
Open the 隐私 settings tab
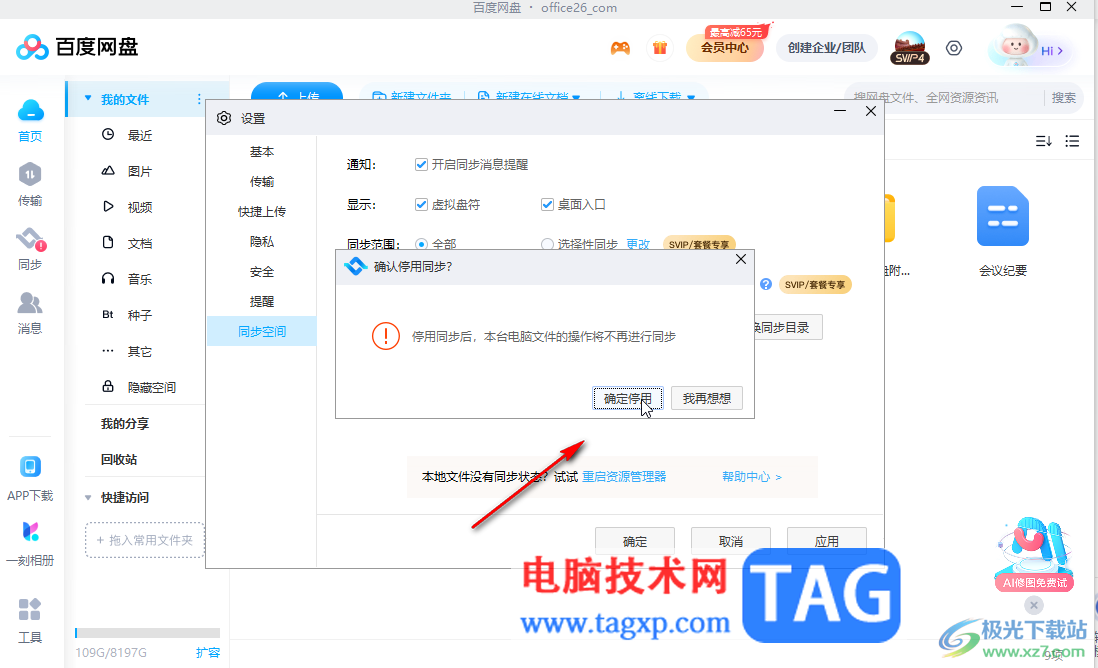(262, 242)
